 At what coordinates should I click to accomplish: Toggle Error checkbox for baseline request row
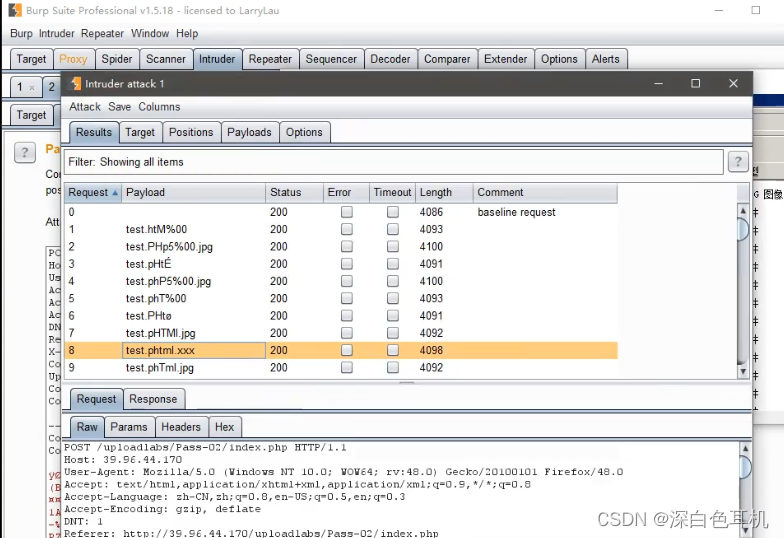[x=346, y=212]
